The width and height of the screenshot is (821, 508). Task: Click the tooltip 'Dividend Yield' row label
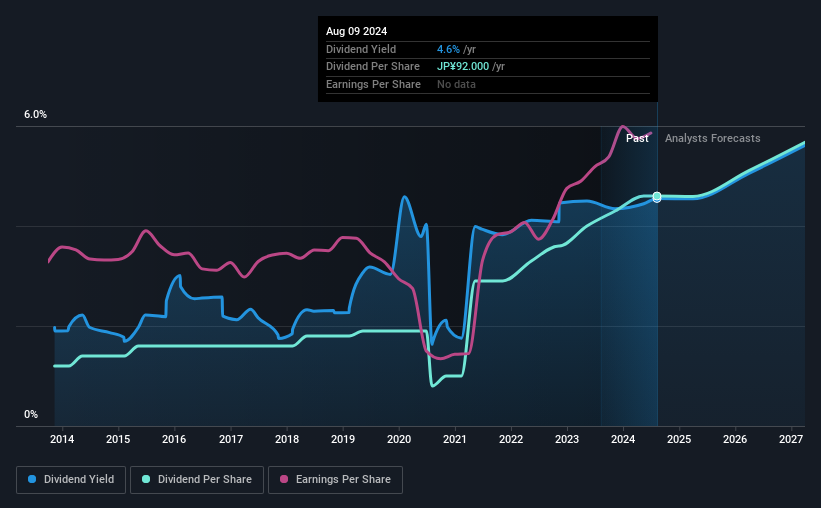[361, 49]
